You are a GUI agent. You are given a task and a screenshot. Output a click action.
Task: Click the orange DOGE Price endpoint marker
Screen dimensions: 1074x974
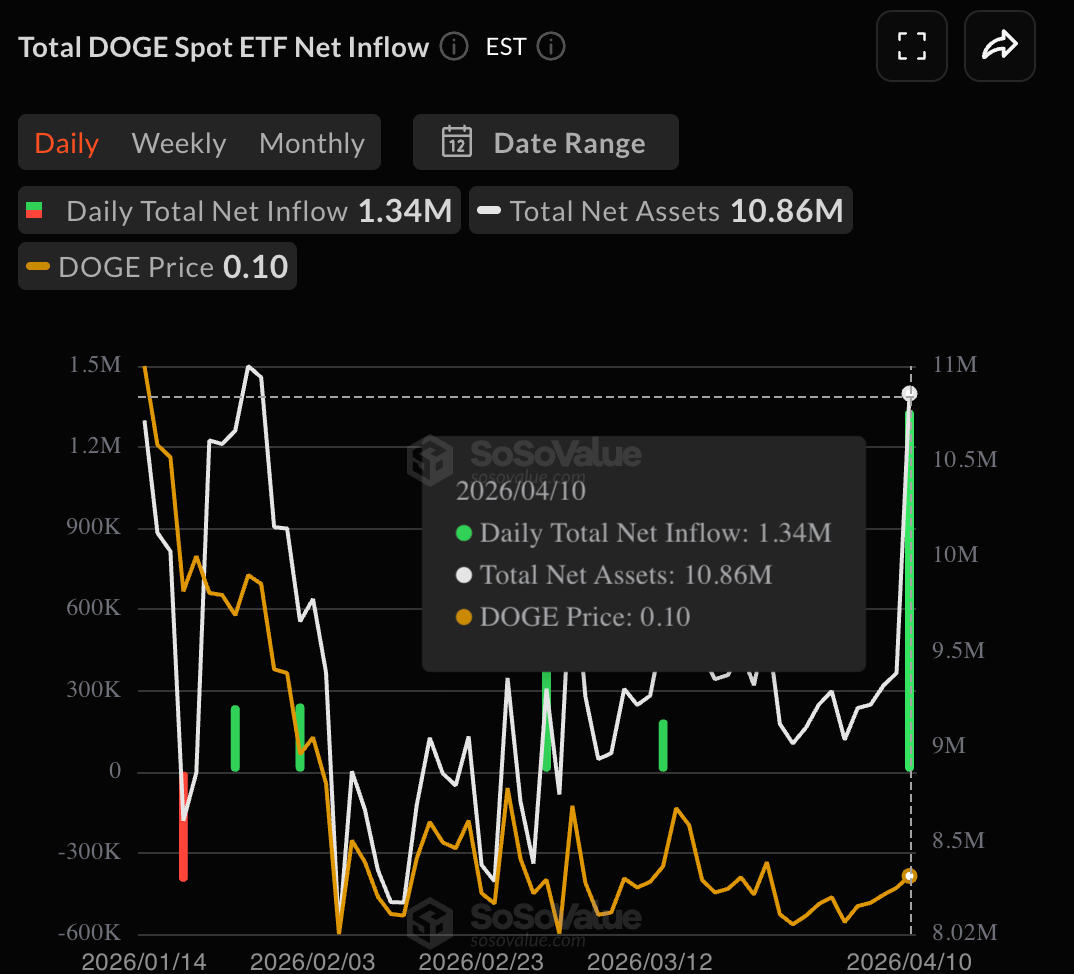[x=909, y=876]
